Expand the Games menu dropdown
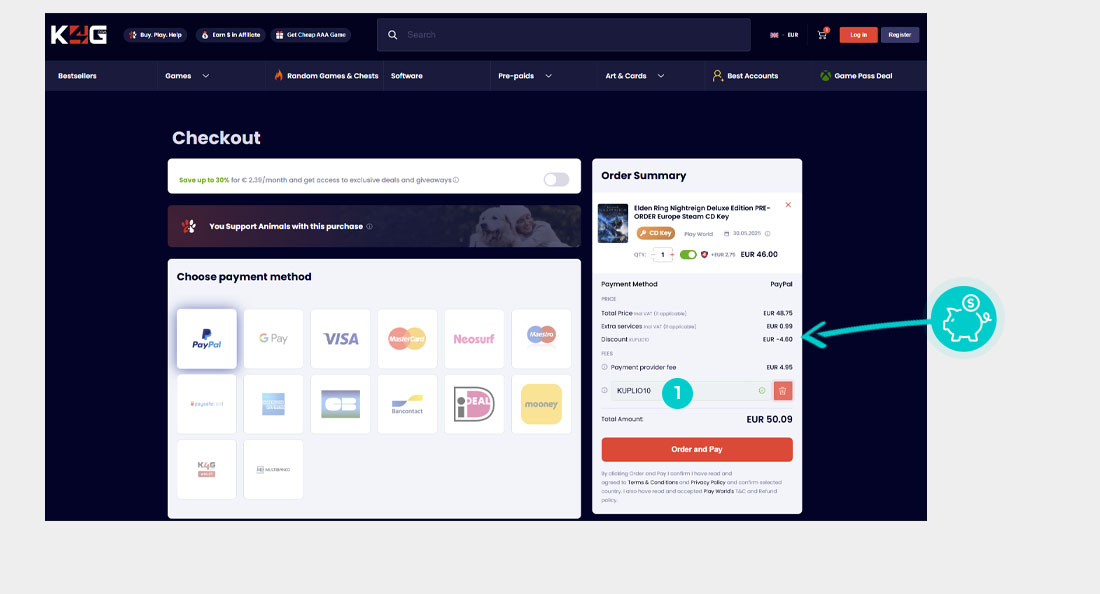 pyautogui.click(x=187, y=76)
